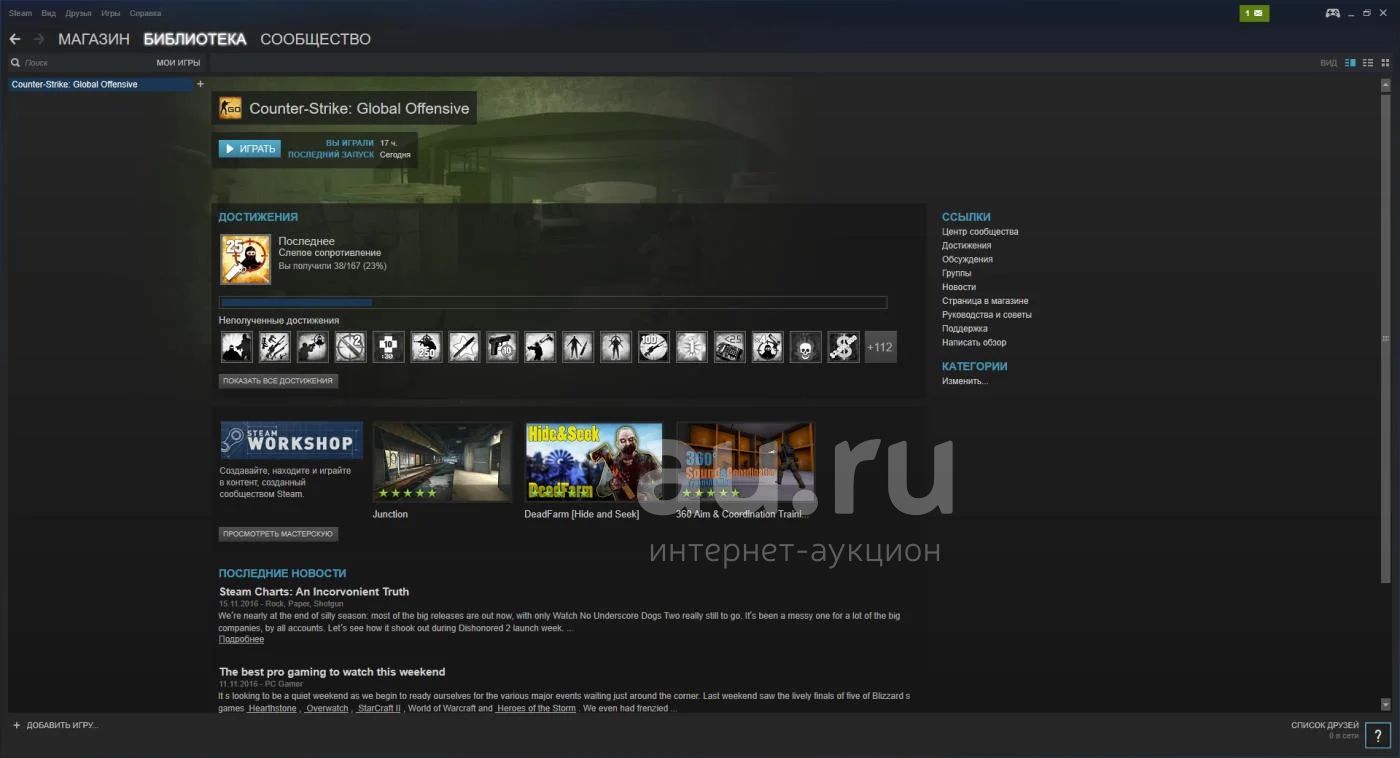Open the 'Справка' menu
This screenshot has height=758, width=1400.
click(145, 13)
